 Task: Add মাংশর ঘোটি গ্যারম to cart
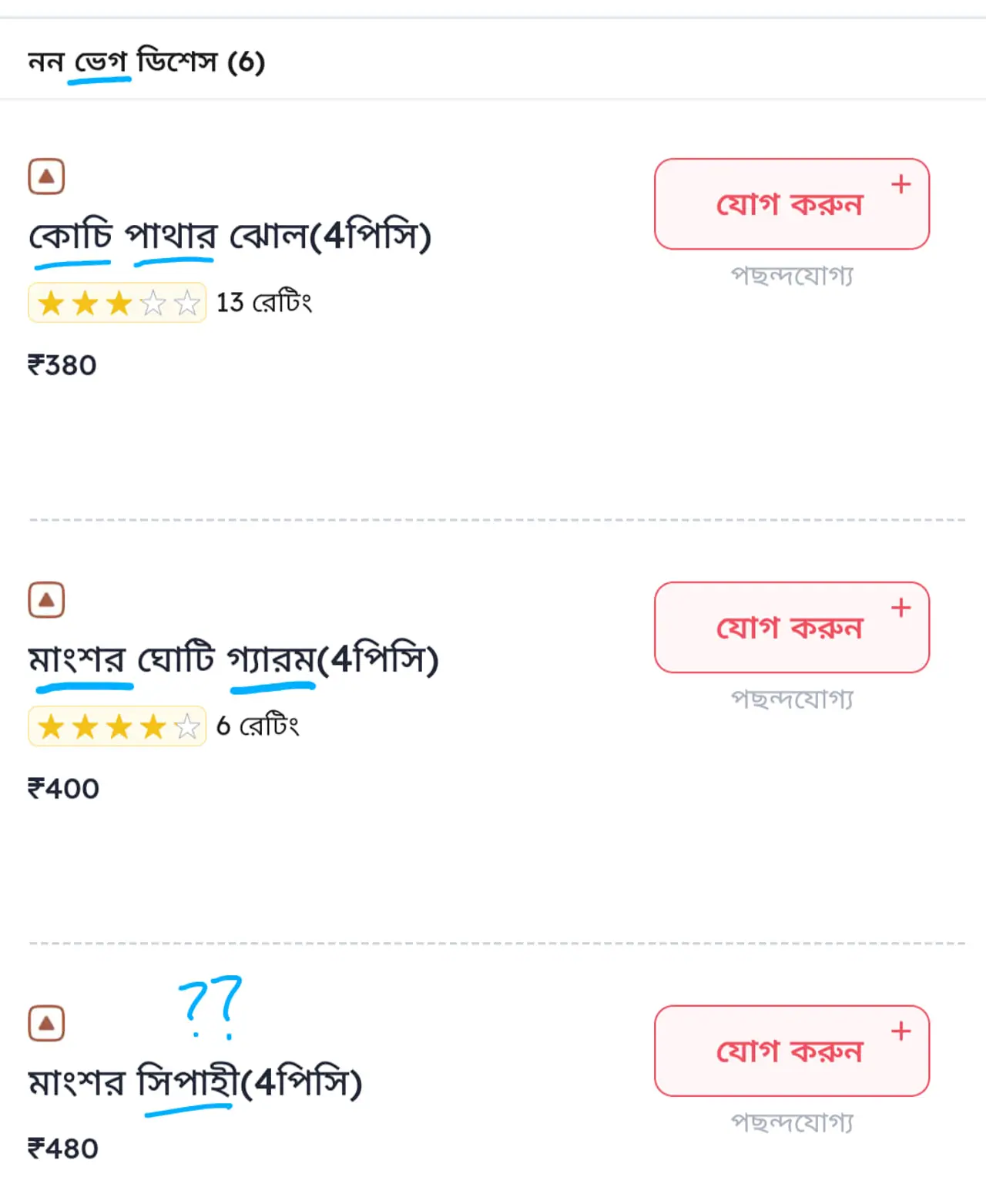coord(790,628)
